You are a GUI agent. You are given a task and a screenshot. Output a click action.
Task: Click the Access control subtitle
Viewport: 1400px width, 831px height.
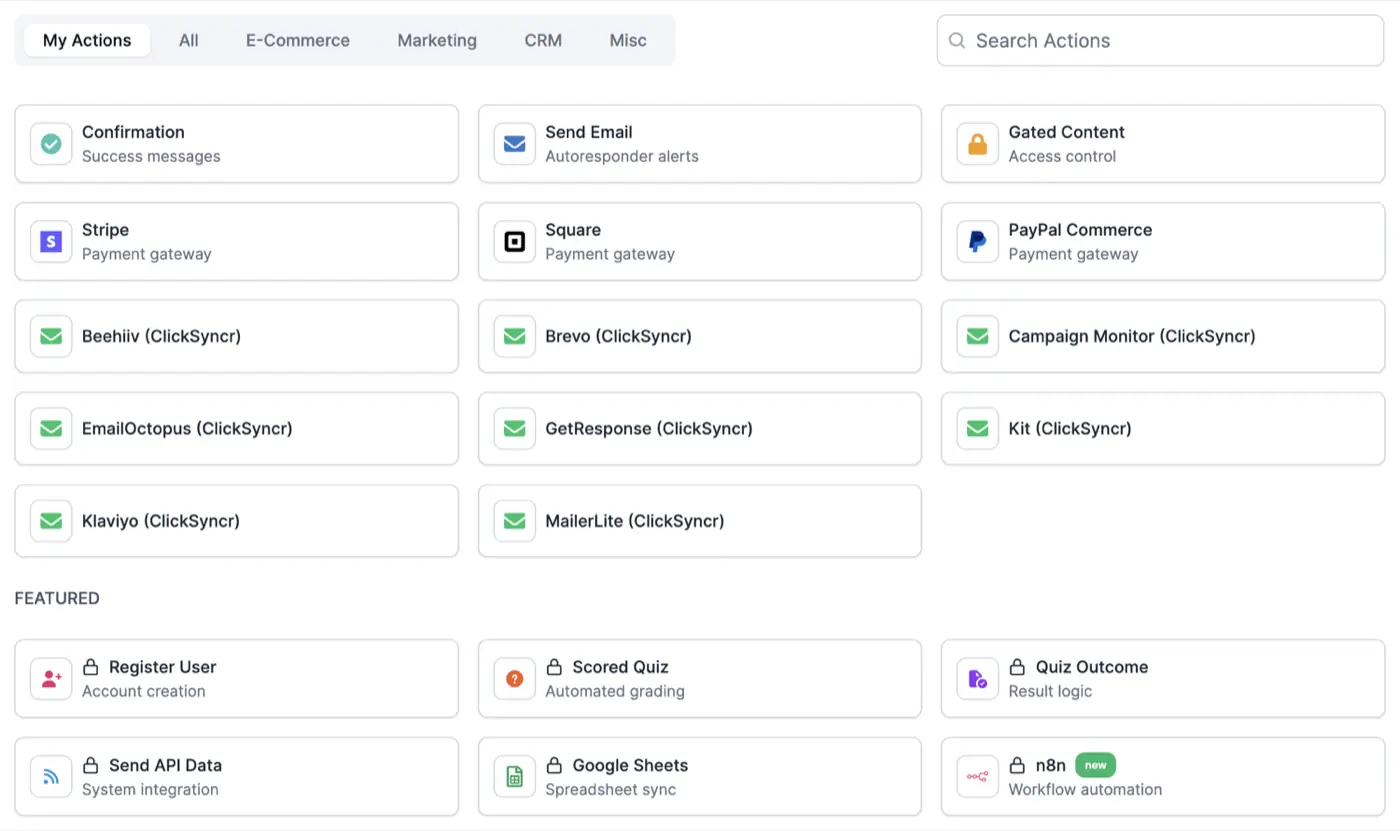point(1062,156)
